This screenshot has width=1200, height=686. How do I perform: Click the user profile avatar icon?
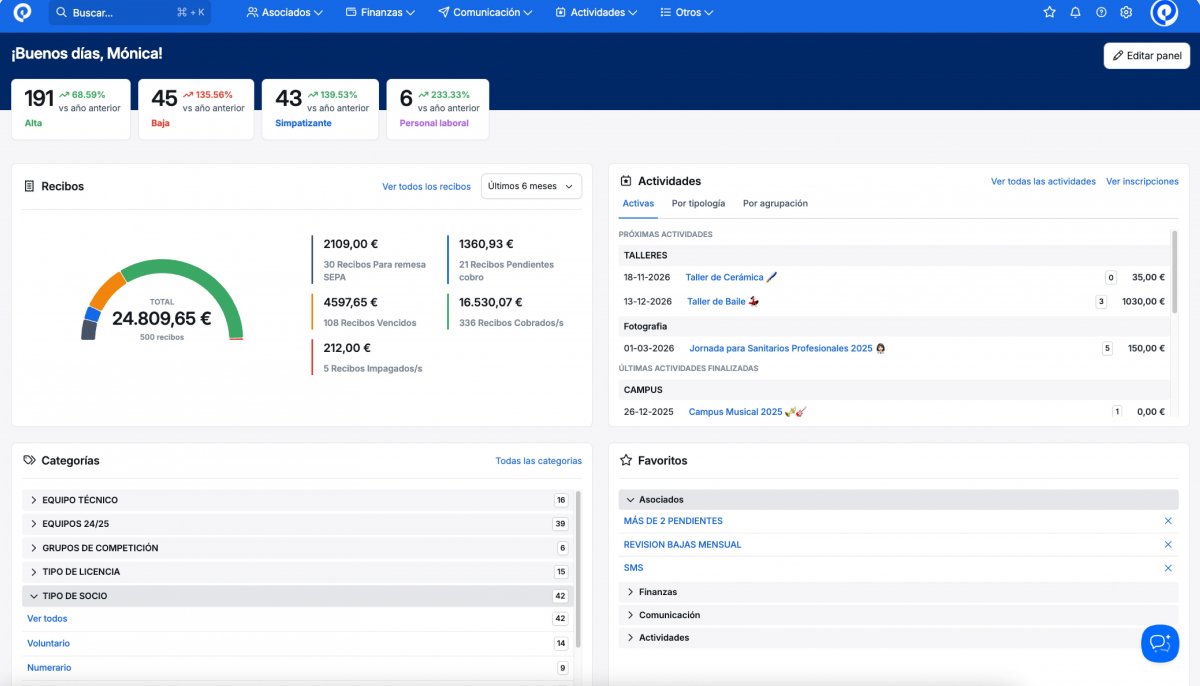(1164, 13)
